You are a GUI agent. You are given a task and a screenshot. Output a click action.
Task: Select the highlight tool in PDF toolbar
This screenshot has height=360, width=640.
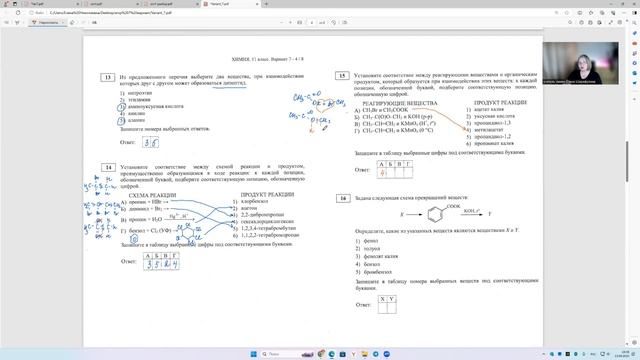(x=17, y=22)
